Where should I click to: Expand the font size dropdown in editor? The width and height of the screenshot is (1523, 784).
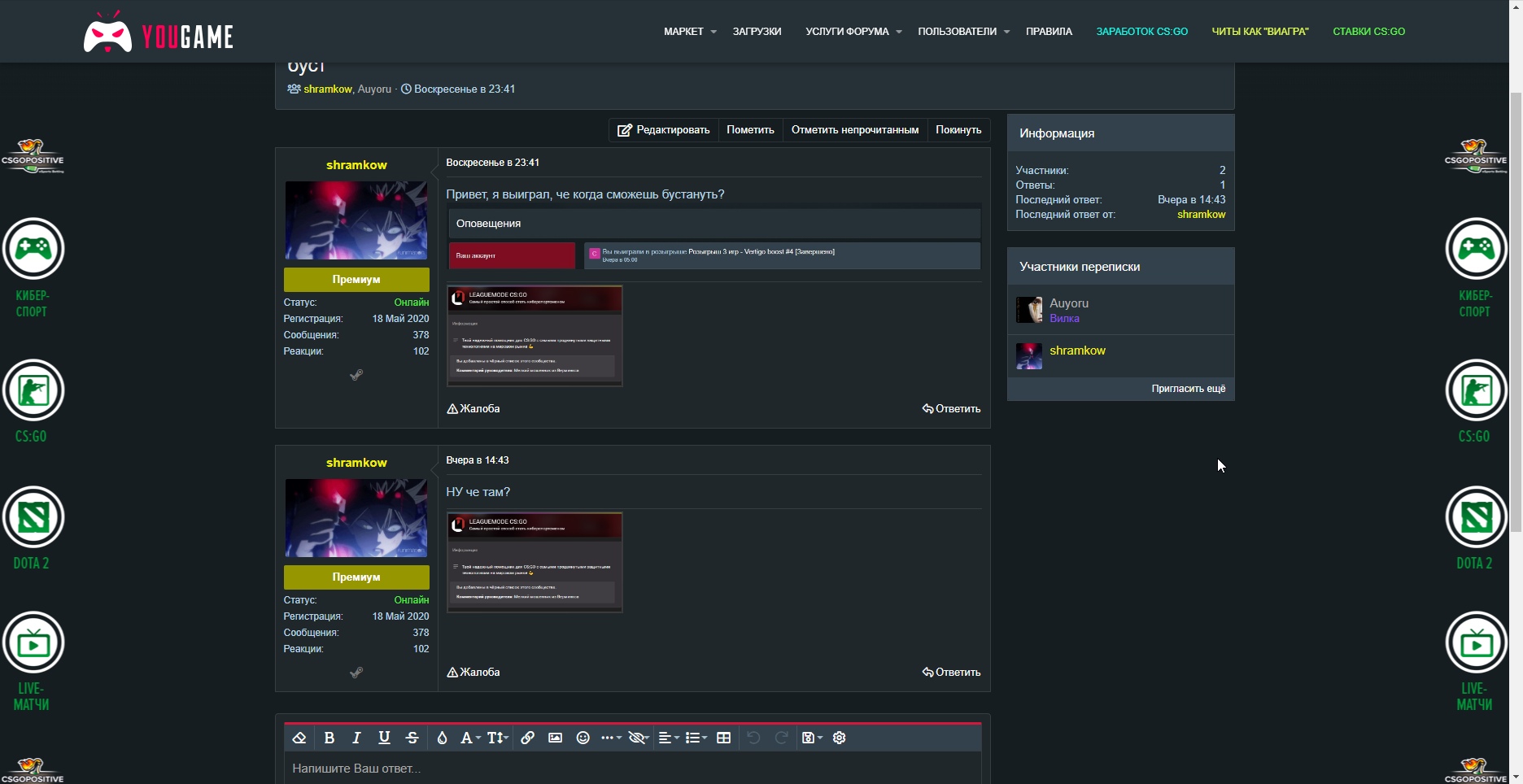pyautogui.click(x=497, y=738)
